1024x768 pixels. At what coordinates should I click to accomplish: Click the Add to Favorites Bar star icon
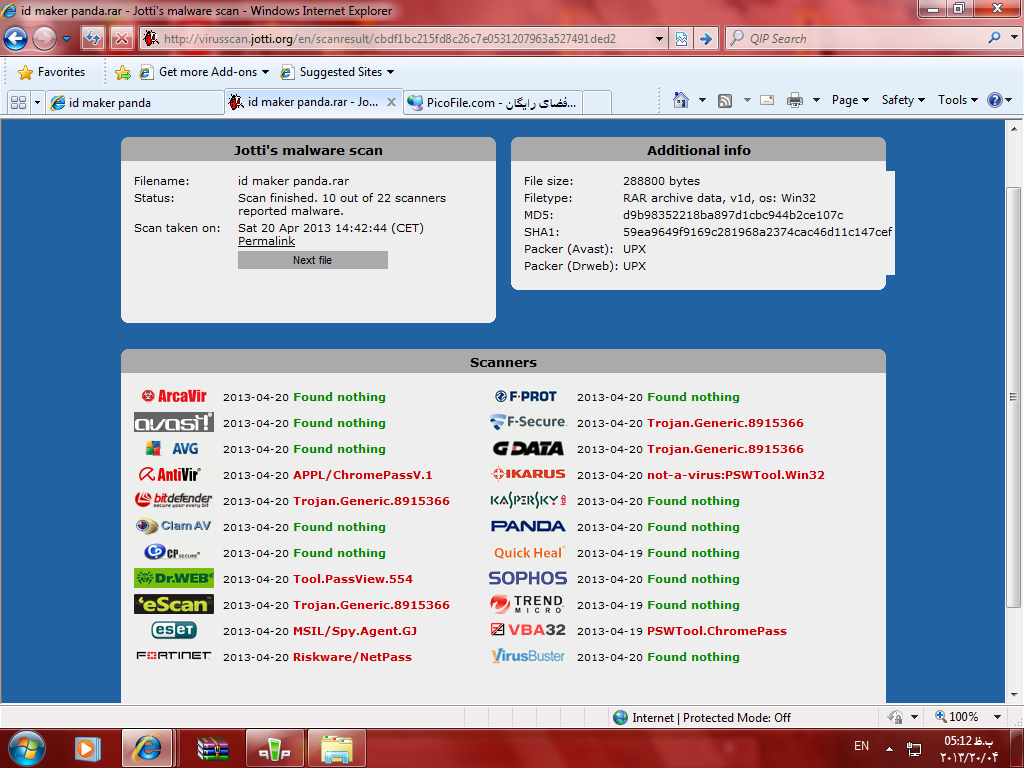[122, 72]
